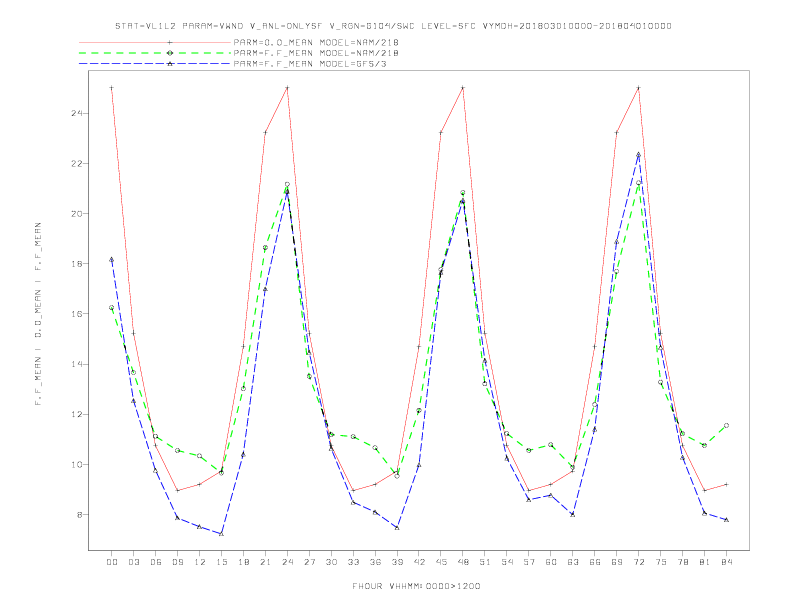Click y-axis tick label 10

(x=77, y=465)
